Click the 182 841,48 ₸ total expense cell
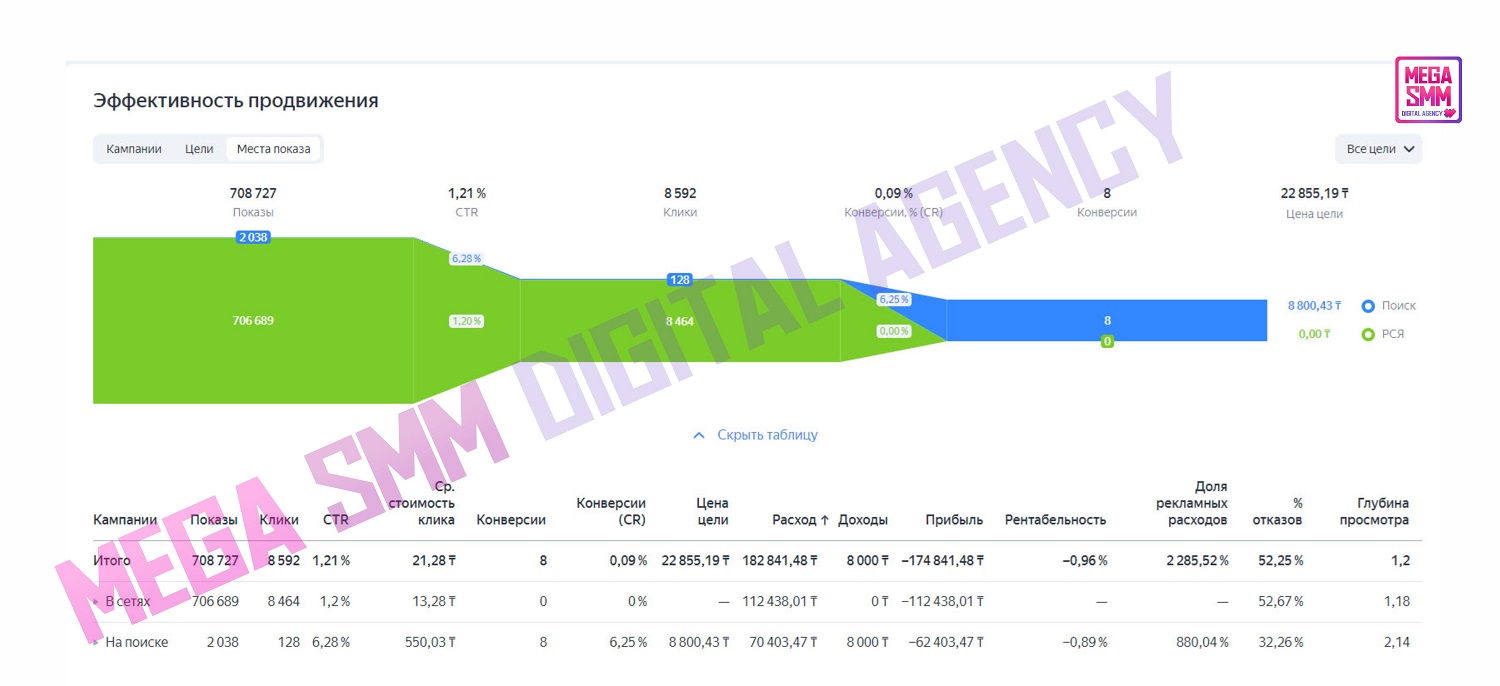Screen dimensions: 1500x686 pos(780,561)
